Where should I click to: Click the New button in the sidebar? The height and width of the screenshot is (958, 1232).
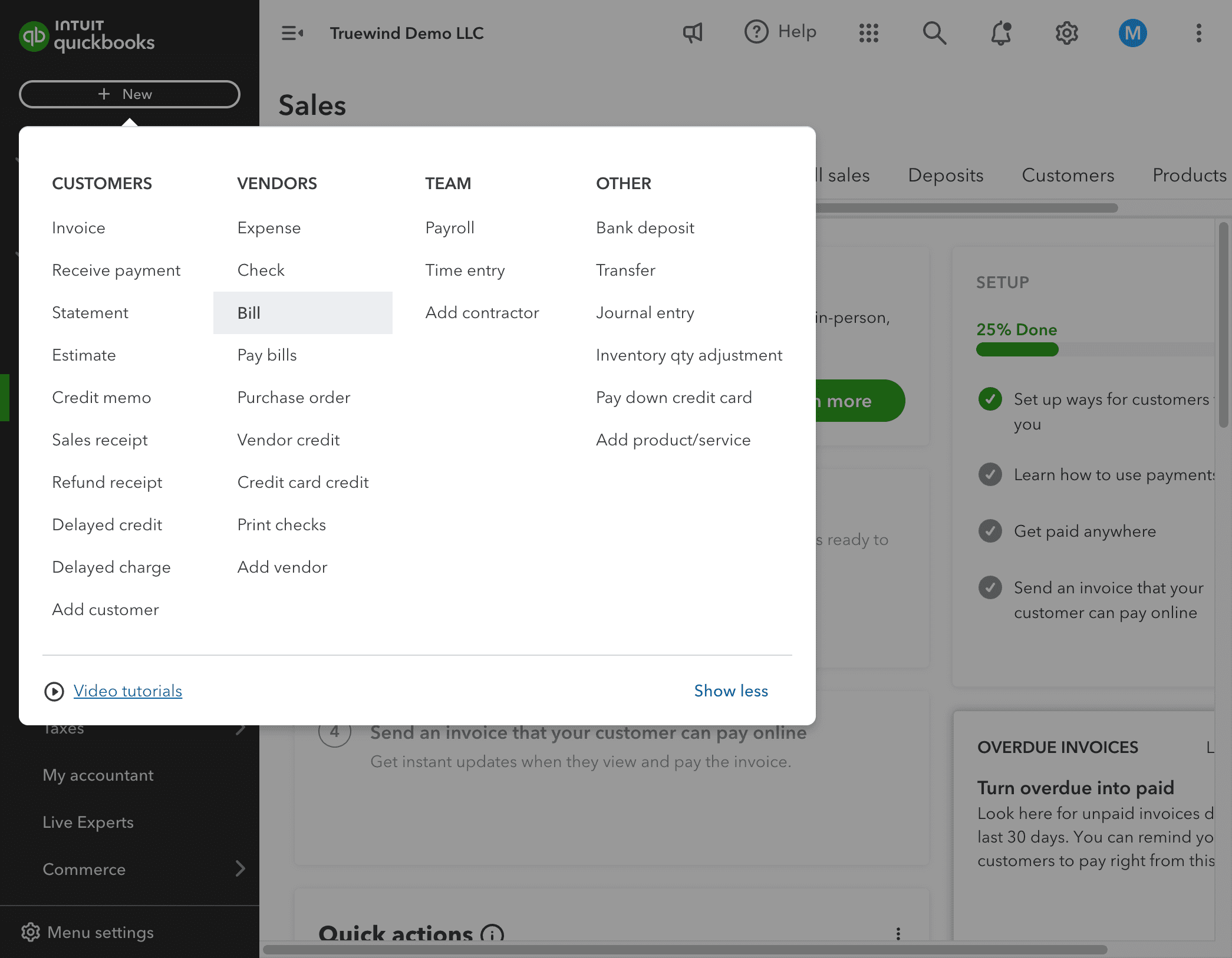coord(129,94)
